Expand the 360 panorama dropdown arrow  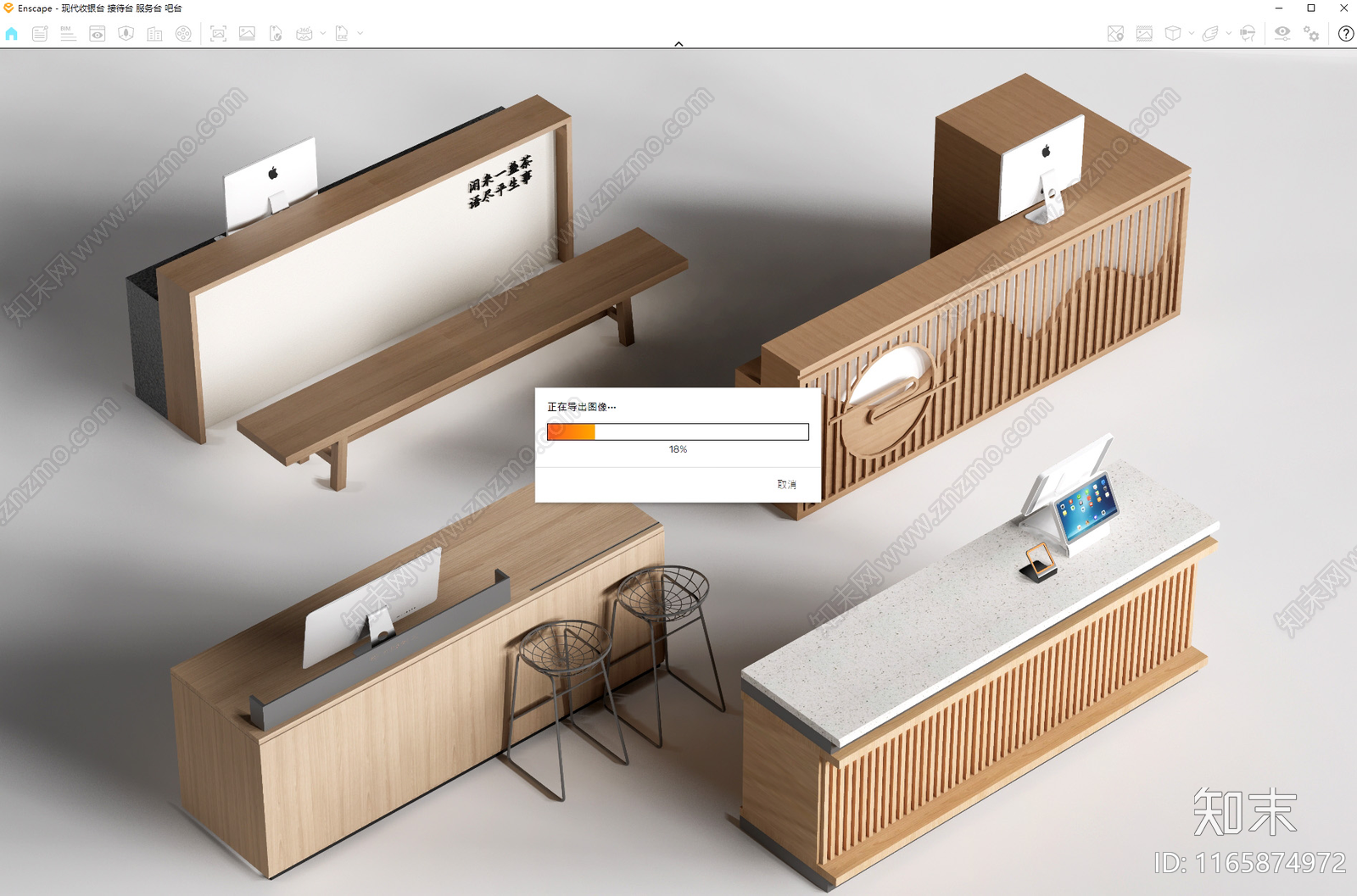[x=322, y=34]
